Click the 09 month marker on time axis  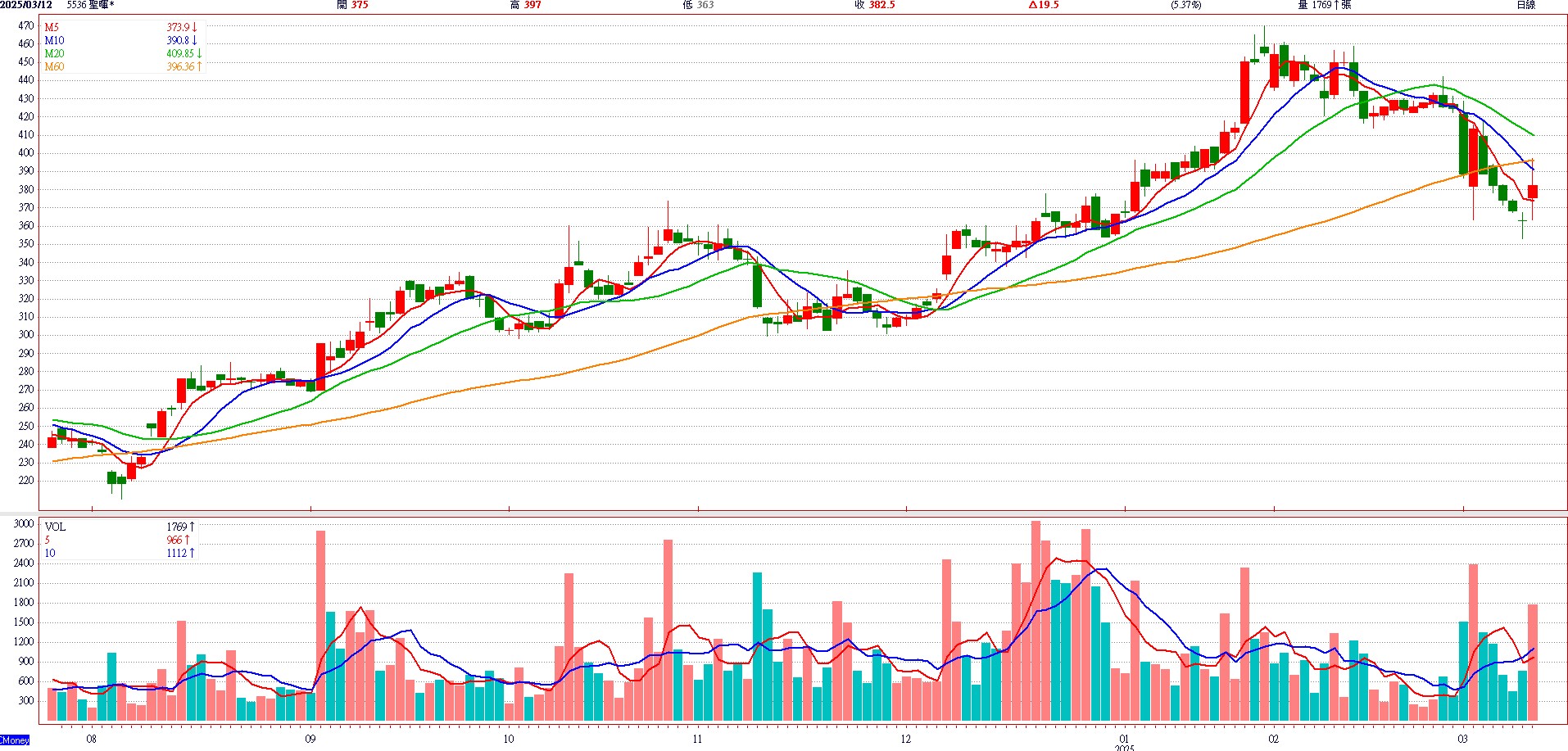[310, 739]
